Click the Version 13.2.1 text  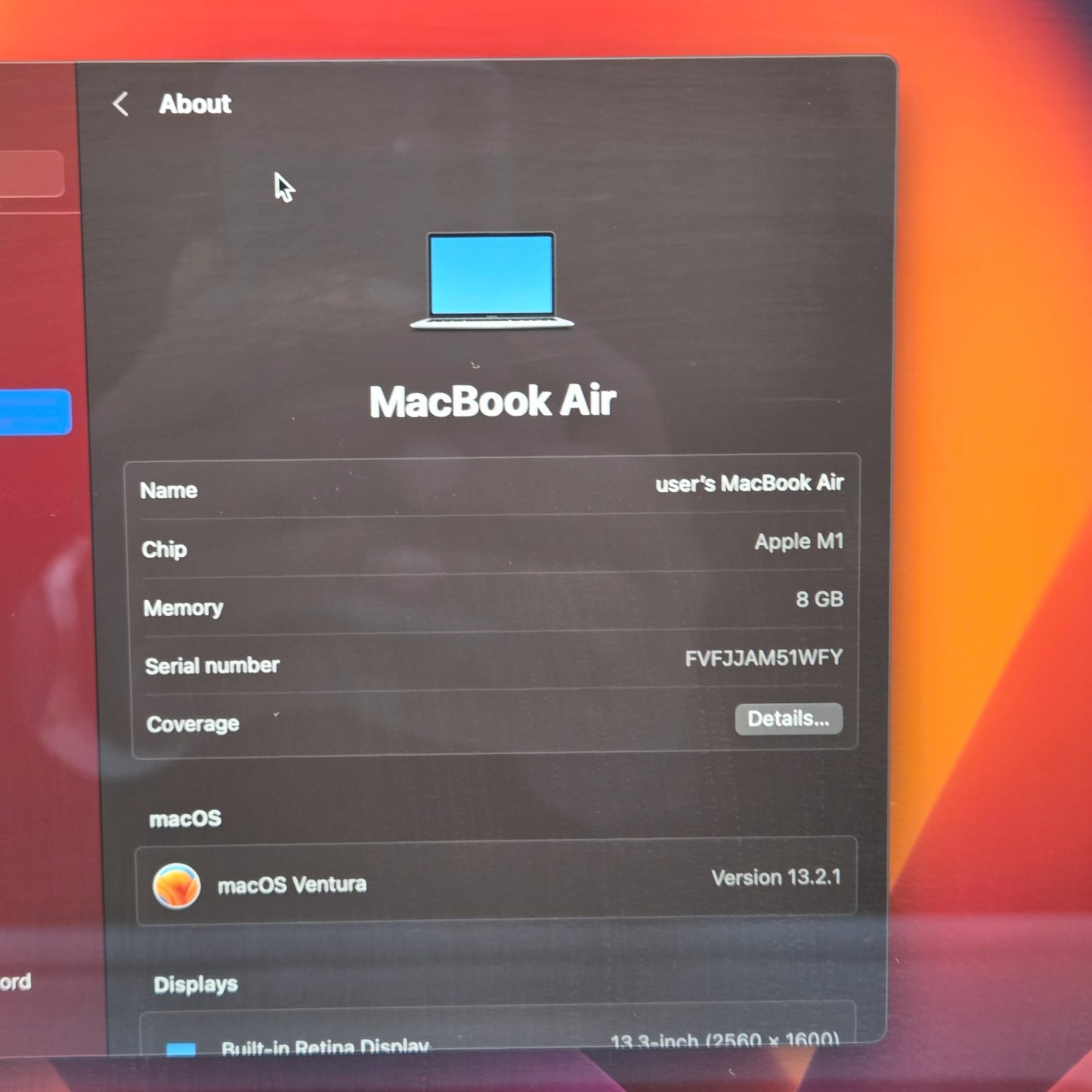(x=775, y=877)
